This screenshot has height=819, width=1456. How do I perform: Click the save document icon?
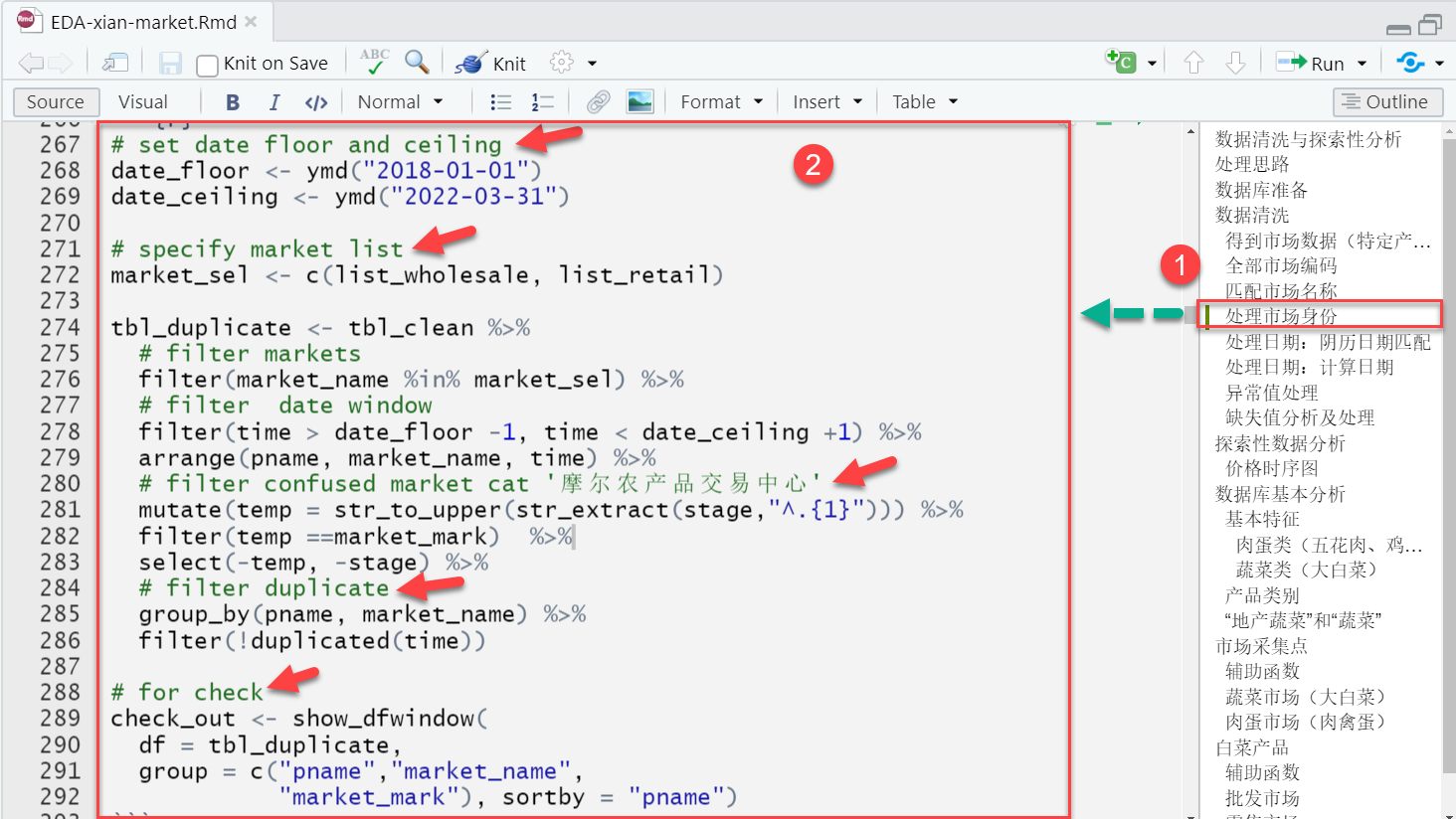point(170,64)
